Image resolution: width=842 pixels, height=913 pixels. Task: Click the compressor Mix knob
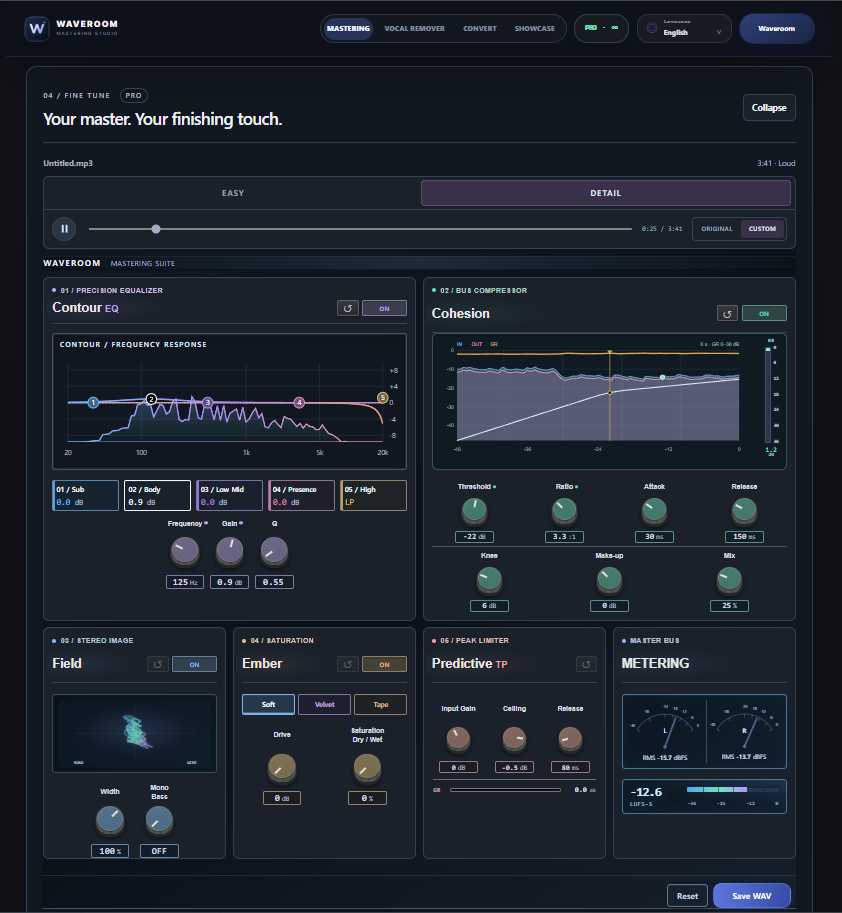pyautogui.click(x=729, y=580)
